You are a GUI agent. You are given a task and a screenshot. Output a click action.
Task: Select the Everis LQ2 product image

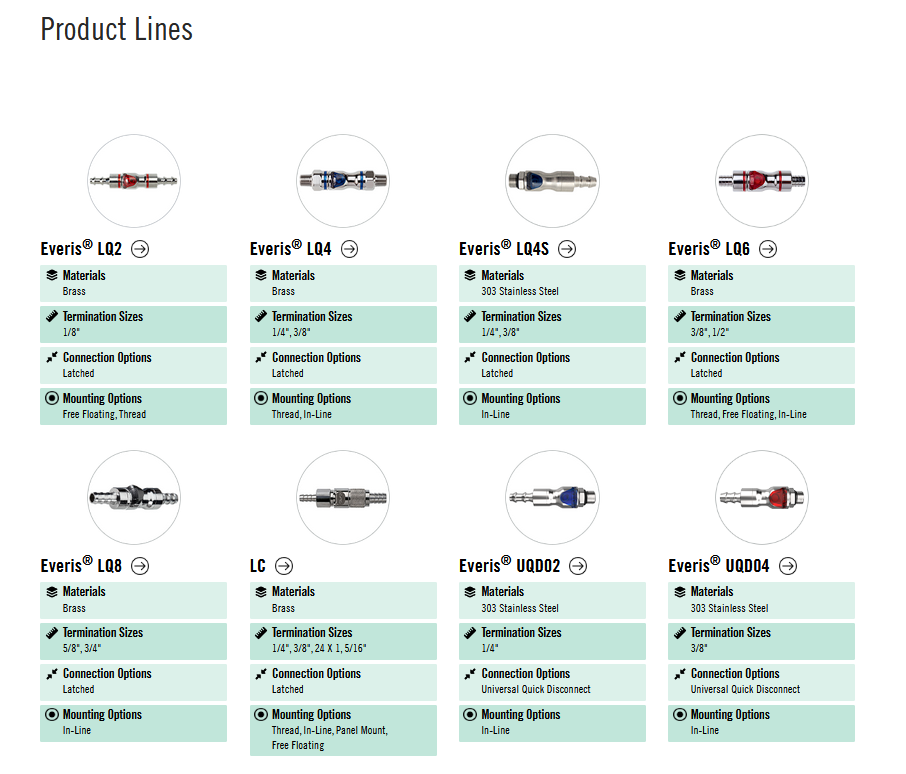click(134, 181)
